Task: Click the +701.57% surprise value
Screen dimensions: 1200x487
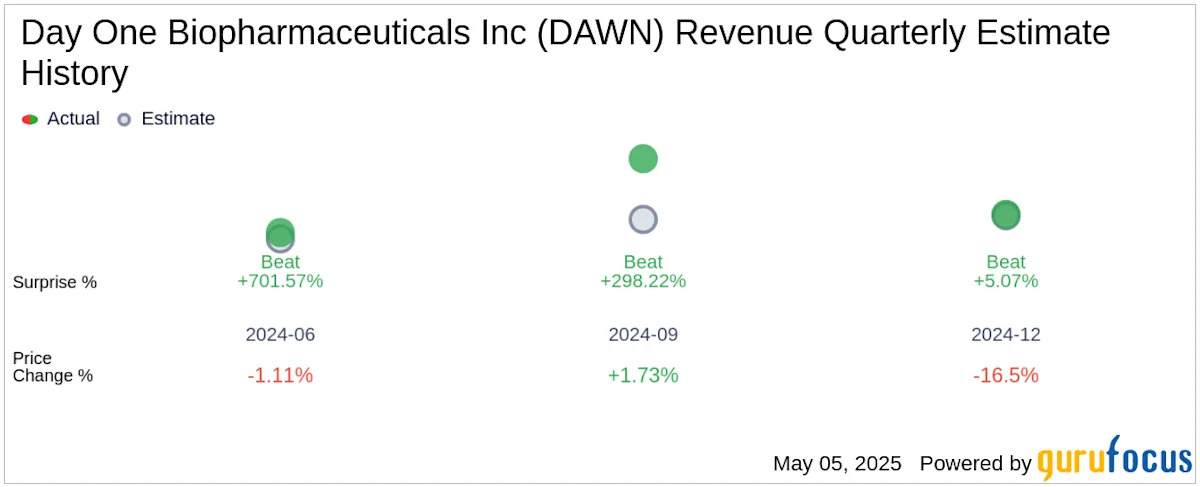Action: pyautogui.click(x=280, y=281)
